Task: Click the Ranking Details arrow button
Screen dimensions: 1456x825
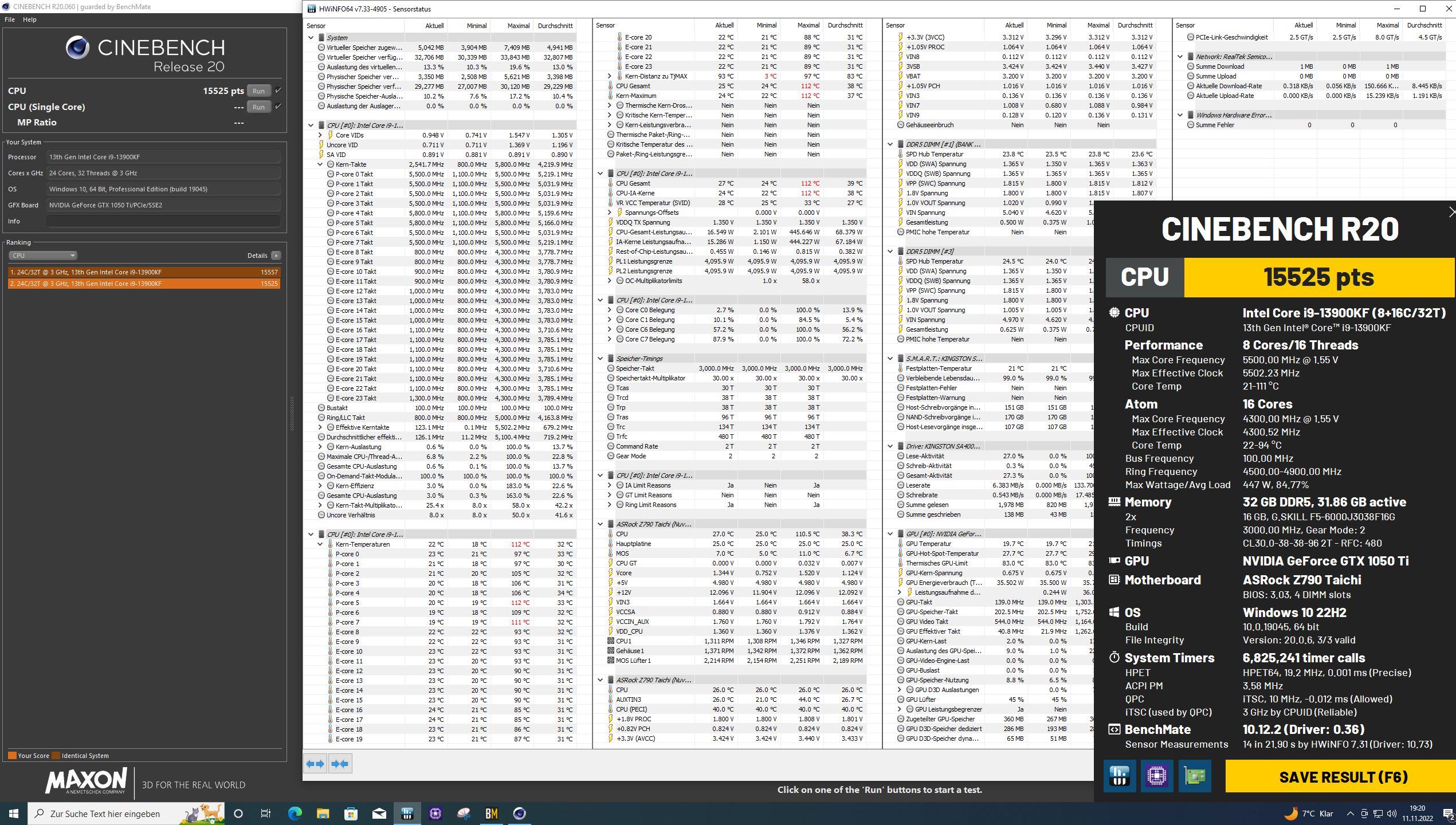Action: click(x=276, y=256)
